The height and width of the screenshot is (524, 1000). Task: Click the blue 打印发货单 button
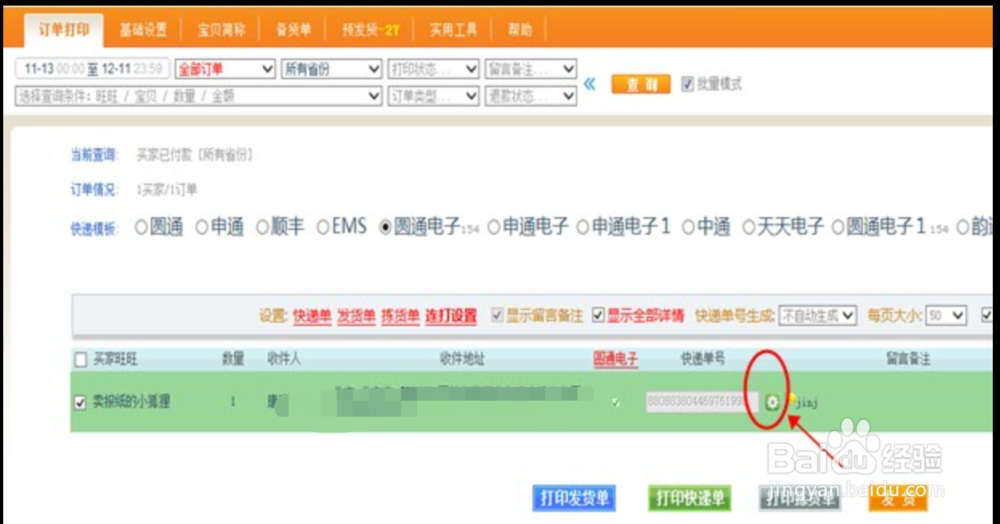coord(574,498)
